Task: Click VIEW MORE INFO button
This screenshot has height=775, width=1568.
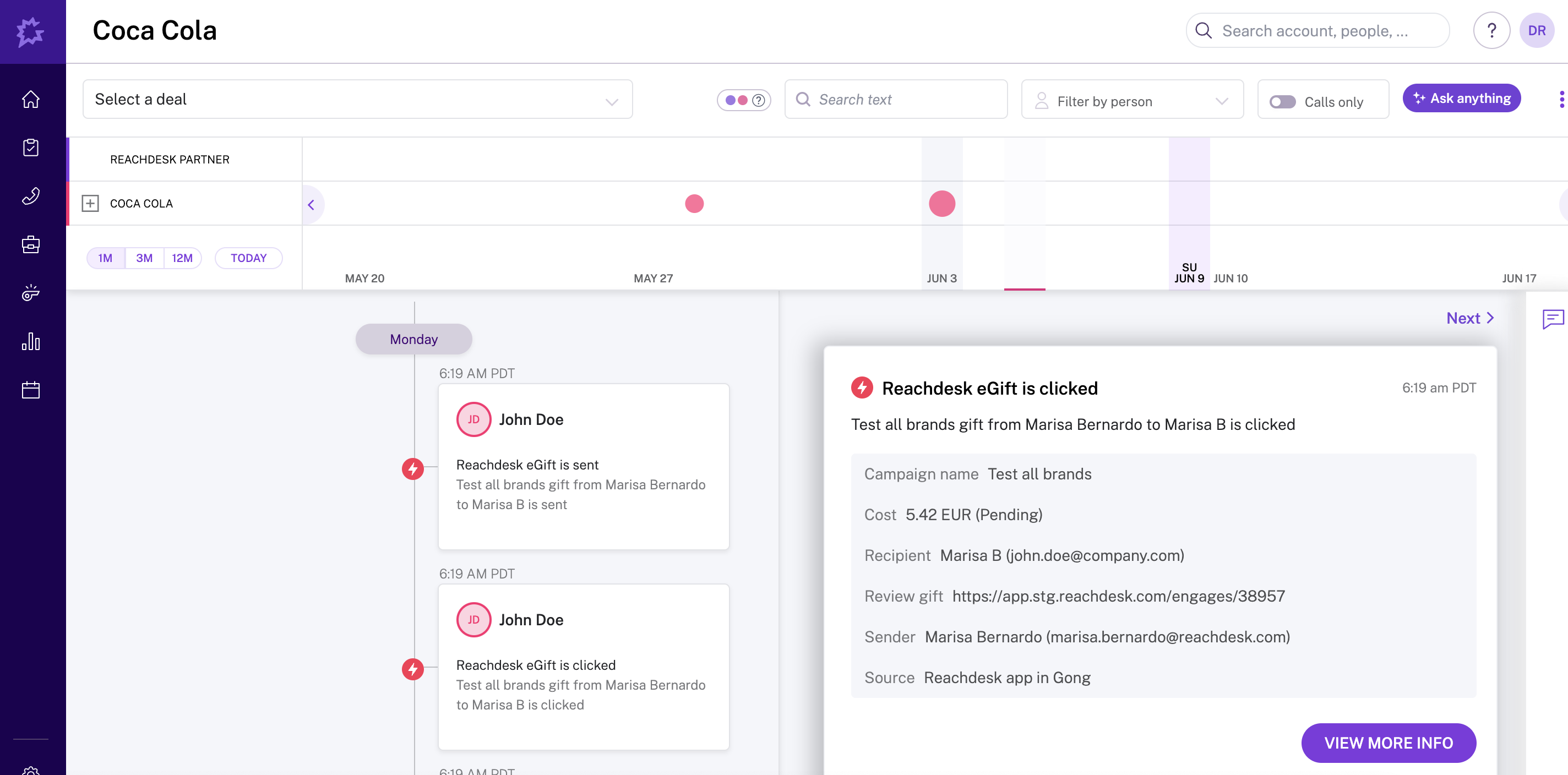Action: [1389, 742]
